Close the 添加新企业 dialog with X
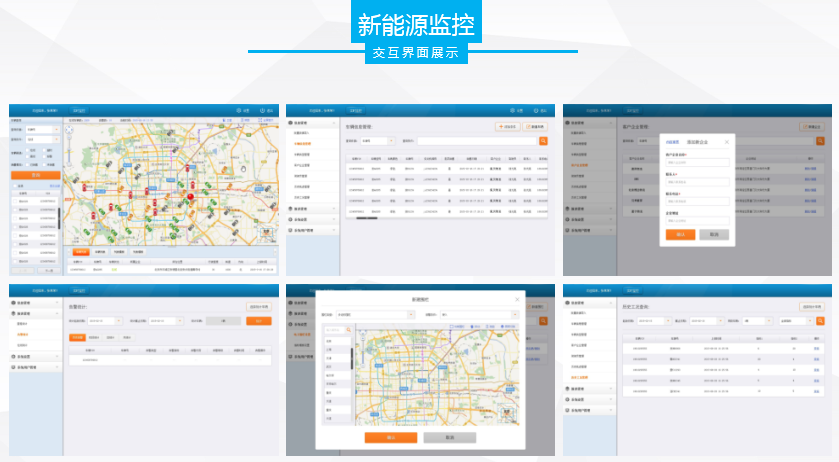The image size is (839, 462). coord(727,142)
